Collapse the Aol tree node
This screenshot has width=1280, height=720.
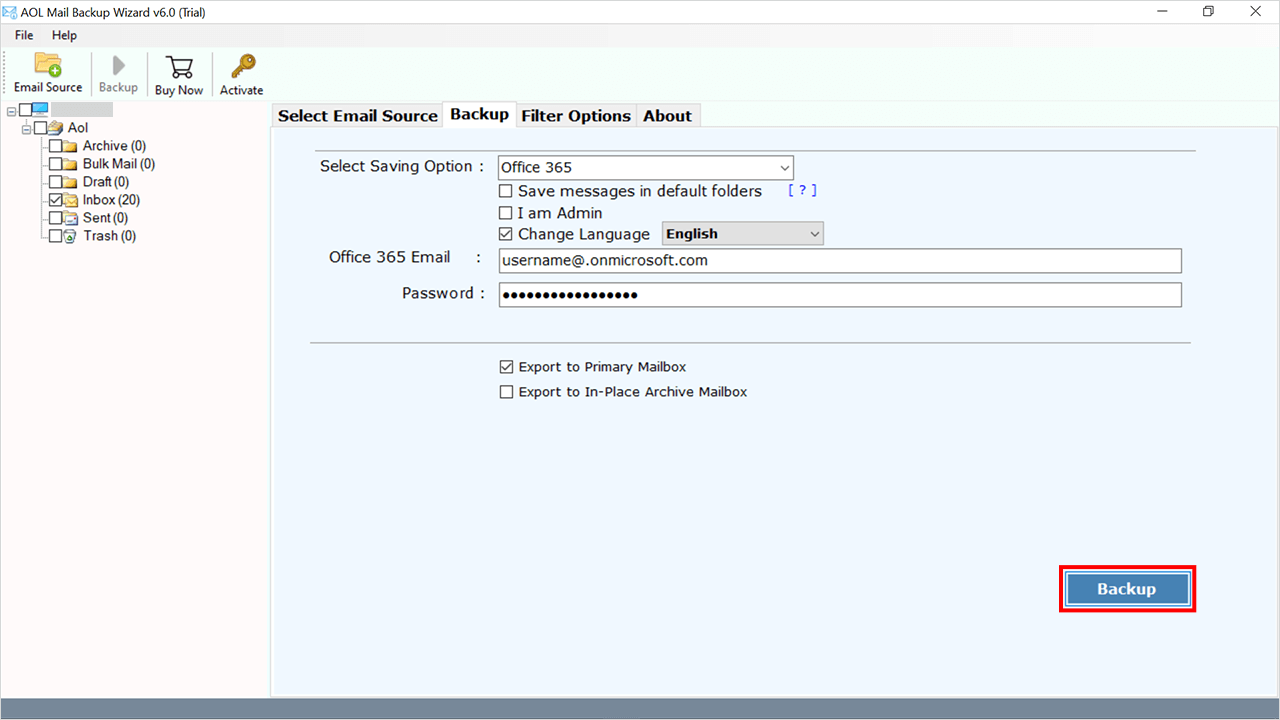27,128
